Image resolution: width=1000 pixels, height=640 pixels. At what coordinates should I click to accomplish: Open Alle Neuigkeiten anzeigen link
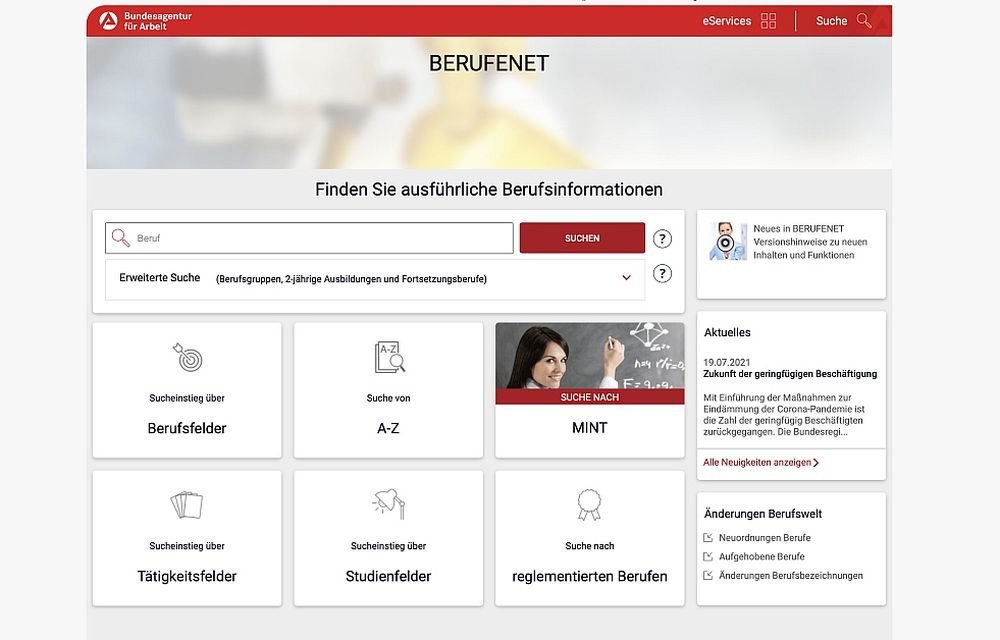[760, 463]
